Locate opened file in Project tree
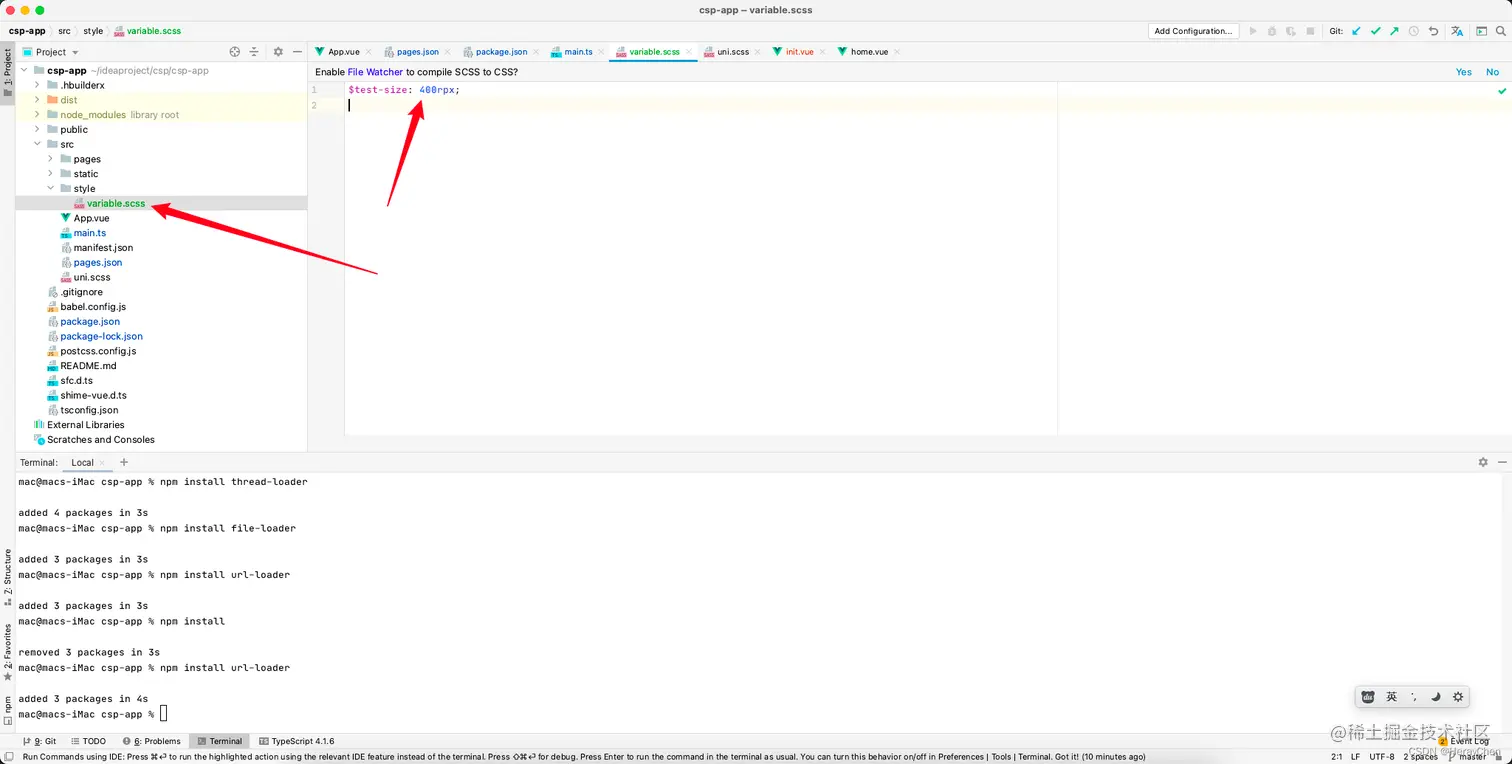Image resolution: width=1512 pixels, height=764 pixels. tap(235, 52)
